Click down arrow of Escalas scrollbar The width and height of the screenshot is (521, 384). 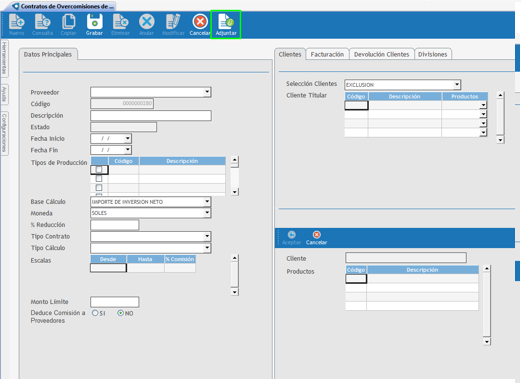click(x=235, y=292)
